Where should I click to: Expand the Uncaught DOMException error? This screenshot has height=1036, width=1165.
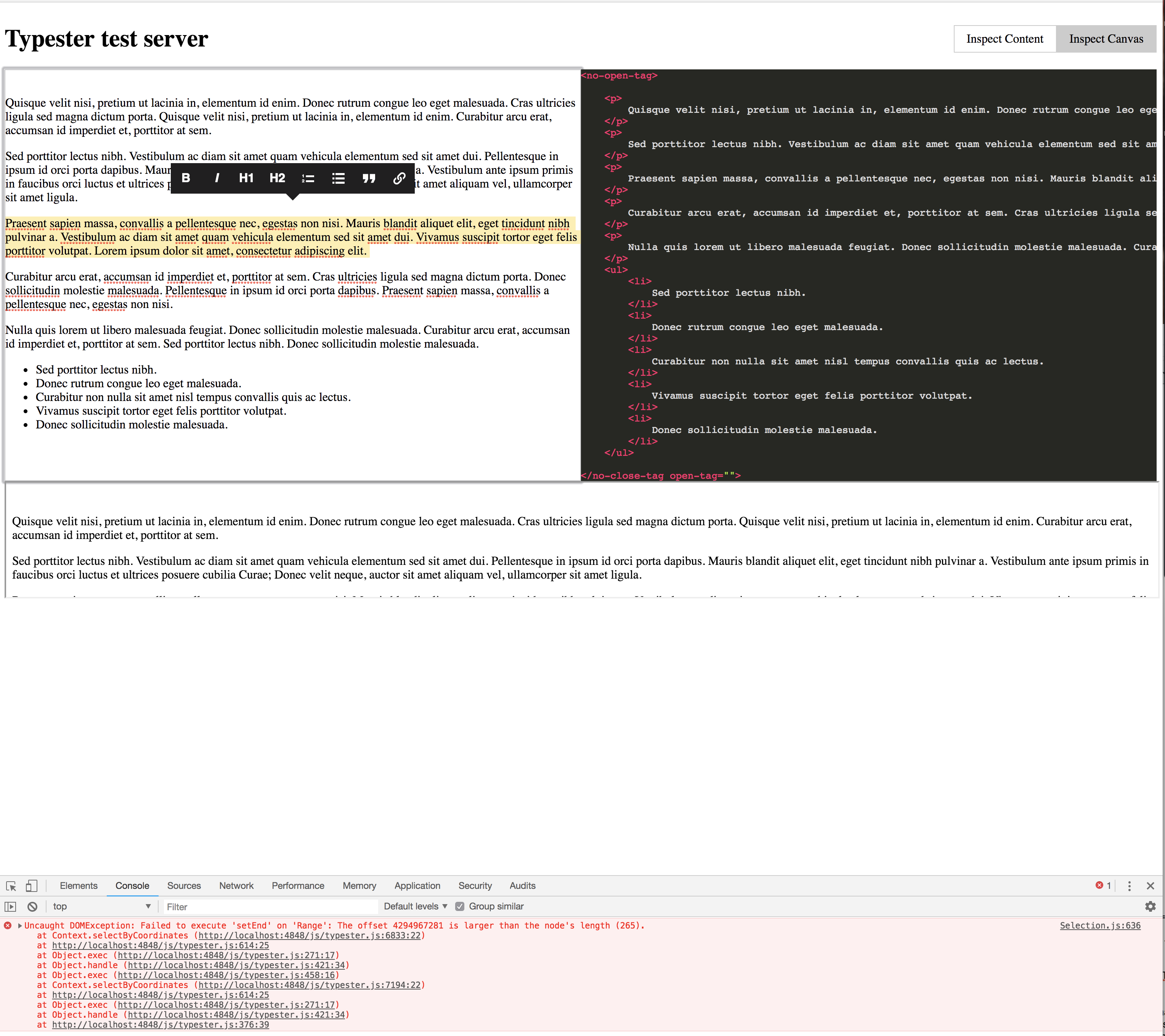(x=20, y=925)
